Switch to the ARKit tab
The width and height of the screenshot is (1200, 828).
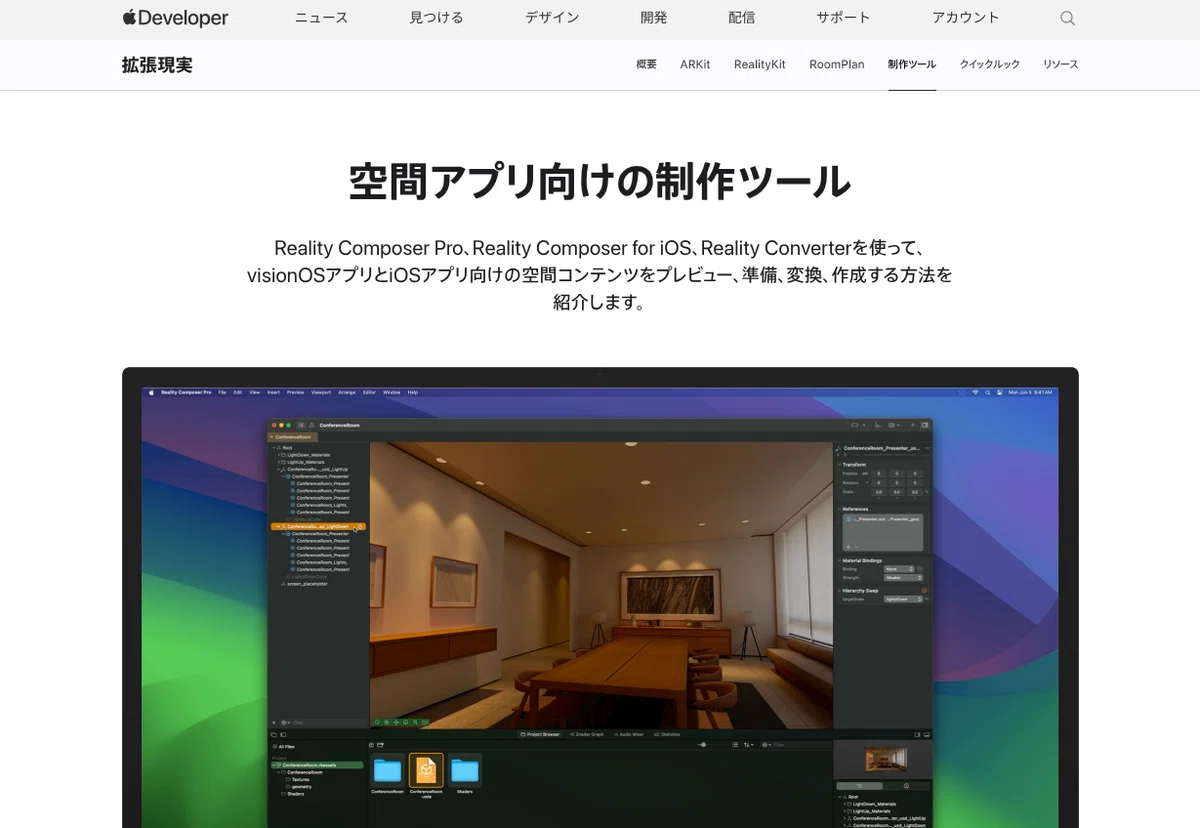click(695, 64)
